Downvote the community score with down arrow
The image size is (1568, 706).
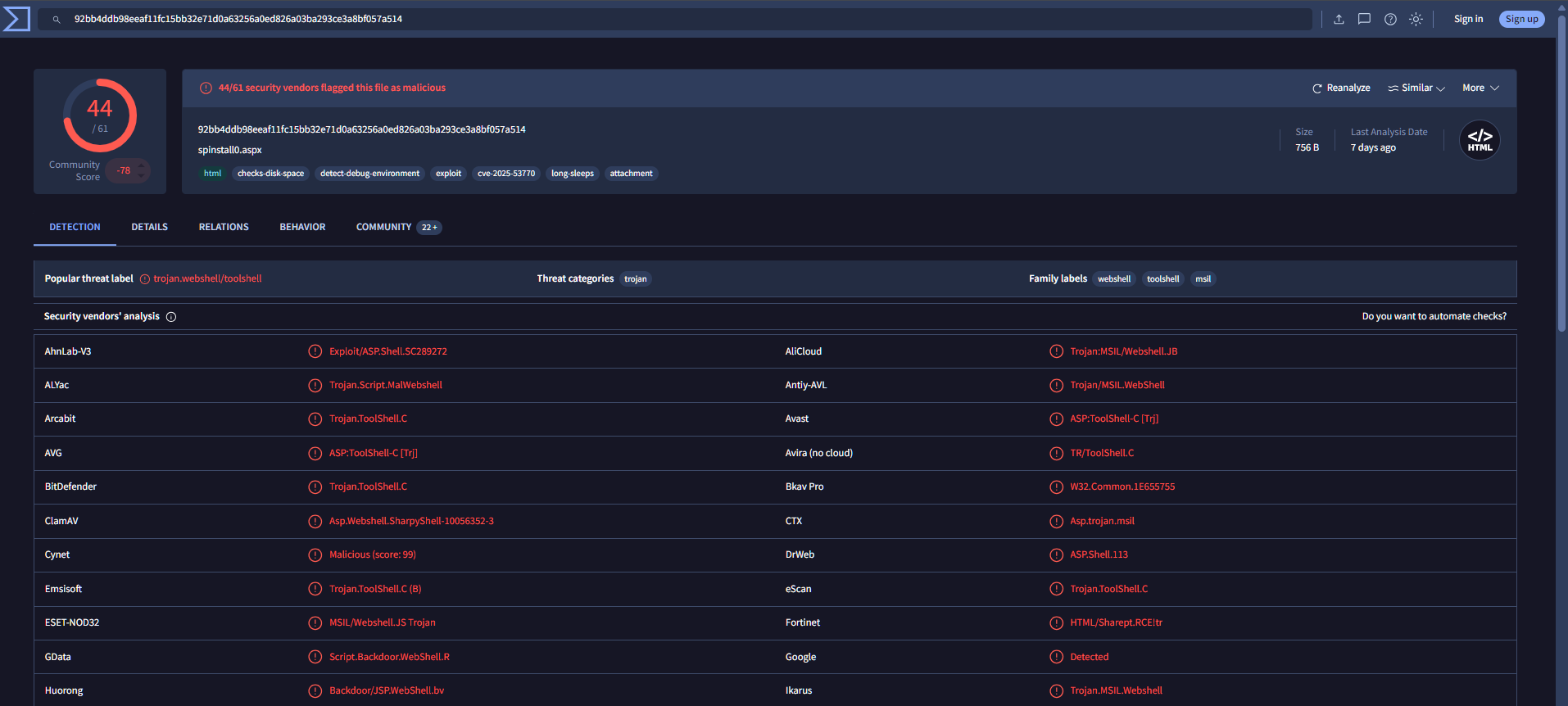[141, 175]
